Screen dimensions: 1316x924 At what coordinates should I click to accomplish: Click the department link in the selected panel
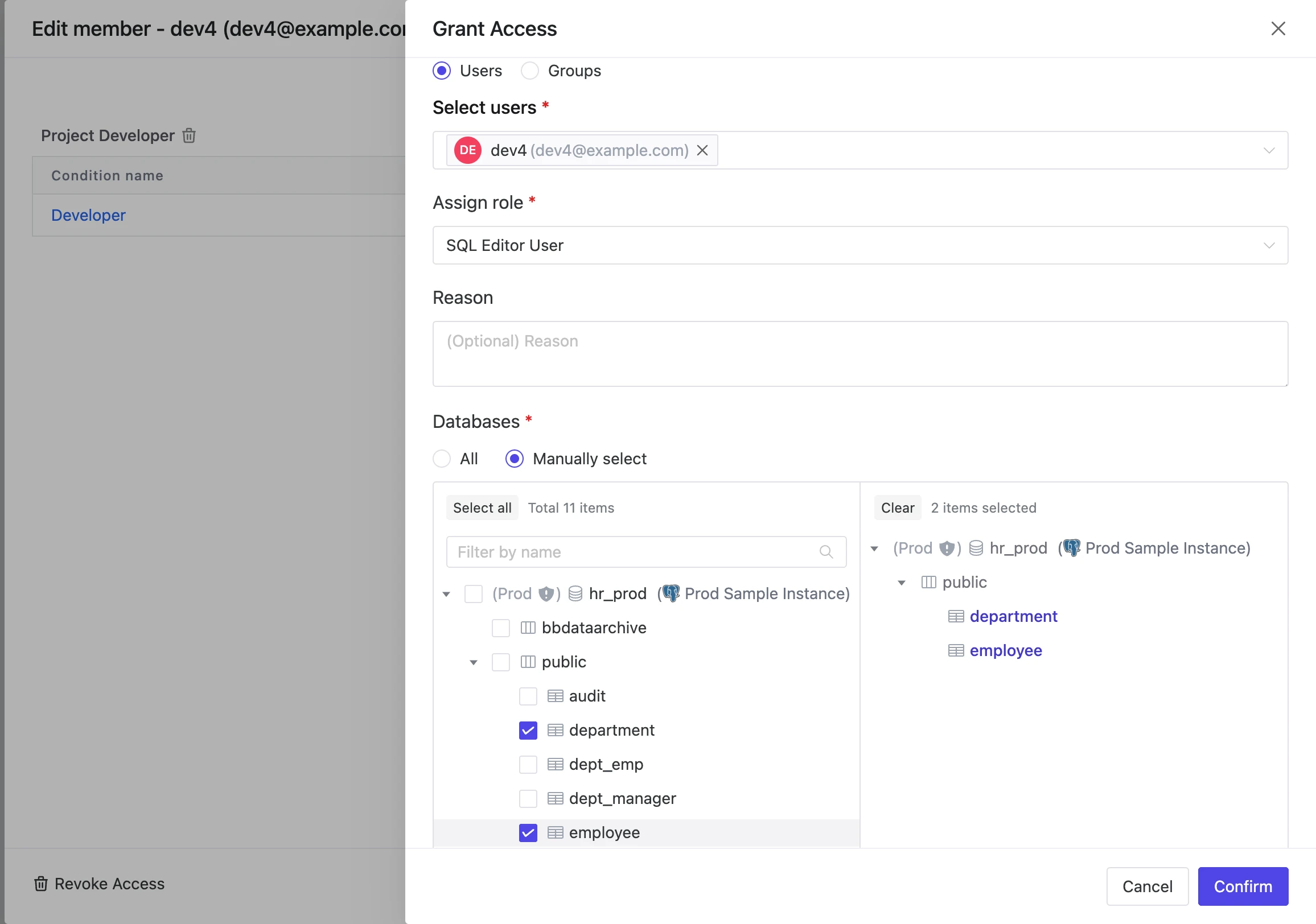[1013, 616]
